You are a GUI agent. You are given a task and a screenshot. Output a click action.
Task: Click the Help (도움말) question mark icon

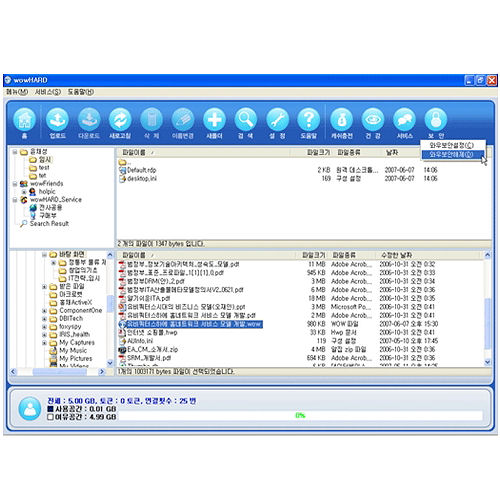pyautogui.click(x=309, y=120)
